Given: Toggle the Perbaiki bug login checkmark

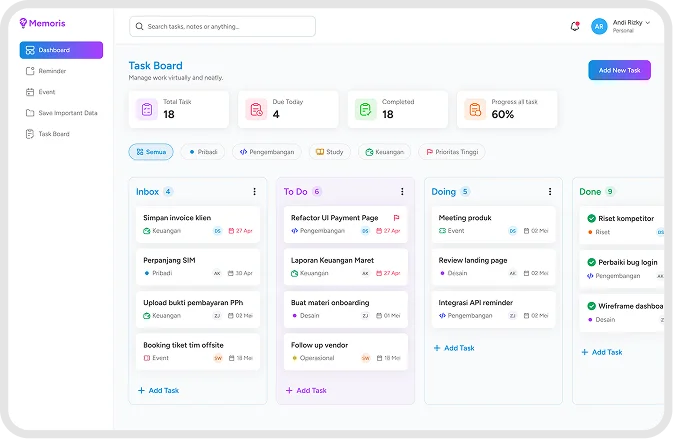Looking at the screenshot, I should click(x=591, y=262).
